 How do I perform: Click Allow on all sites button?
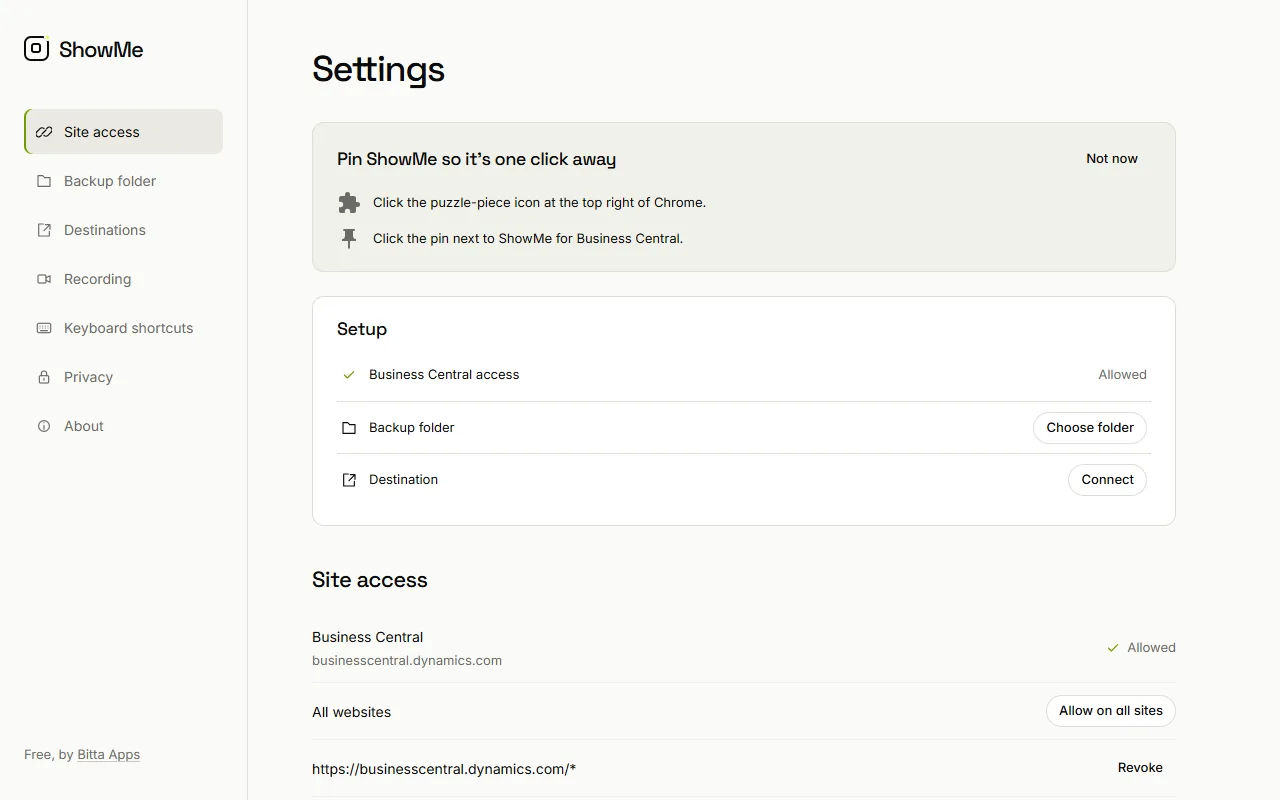[1111, 710]
